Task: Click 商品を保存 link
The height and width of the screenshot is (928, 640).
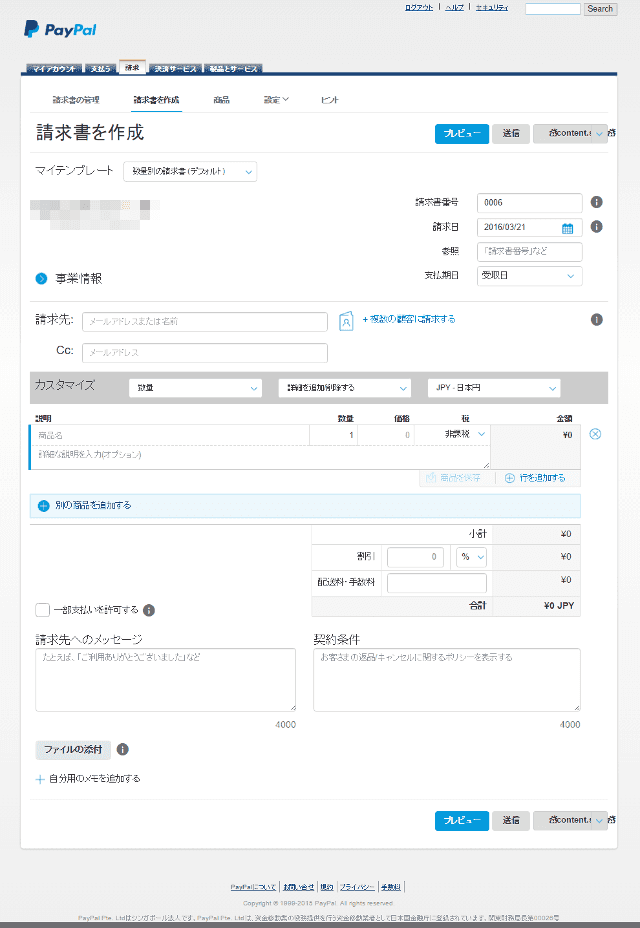Action: tap(453, 478)
